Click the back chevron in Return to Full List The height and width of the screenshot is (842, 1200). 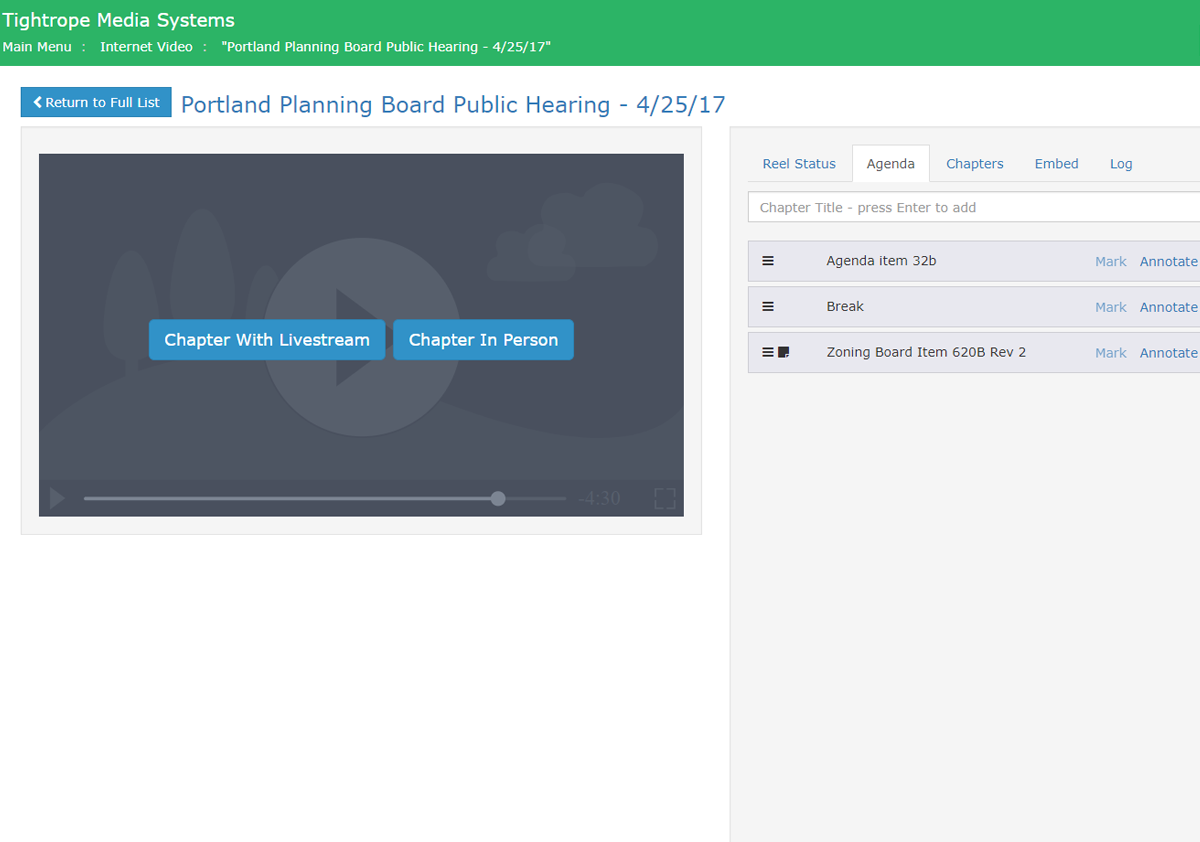click(x=39, y=102)
